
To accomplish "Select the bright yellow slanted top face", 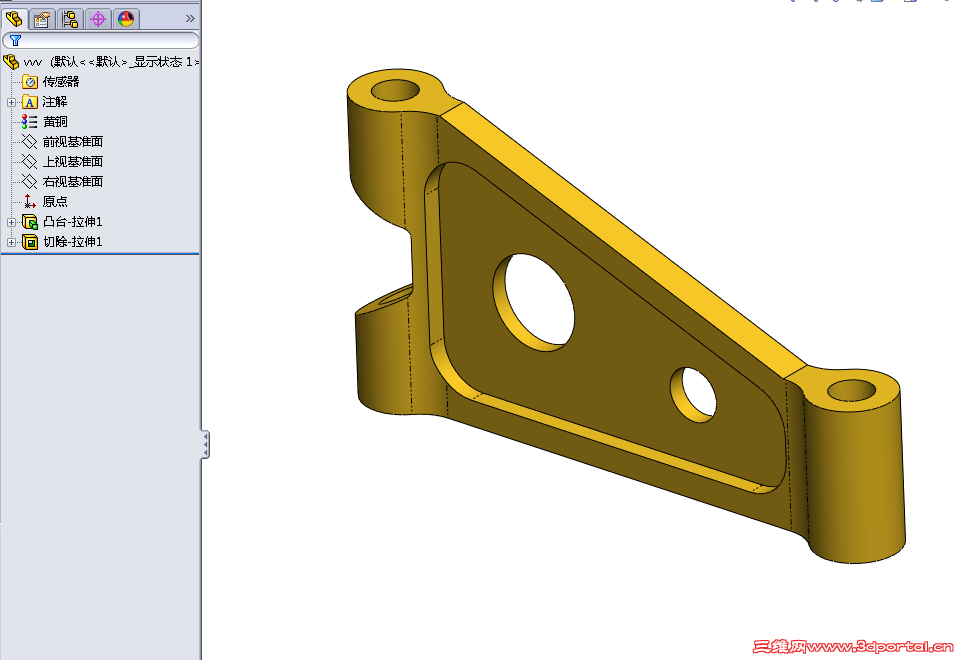I will pyautogui.click(x=624, y=239).
